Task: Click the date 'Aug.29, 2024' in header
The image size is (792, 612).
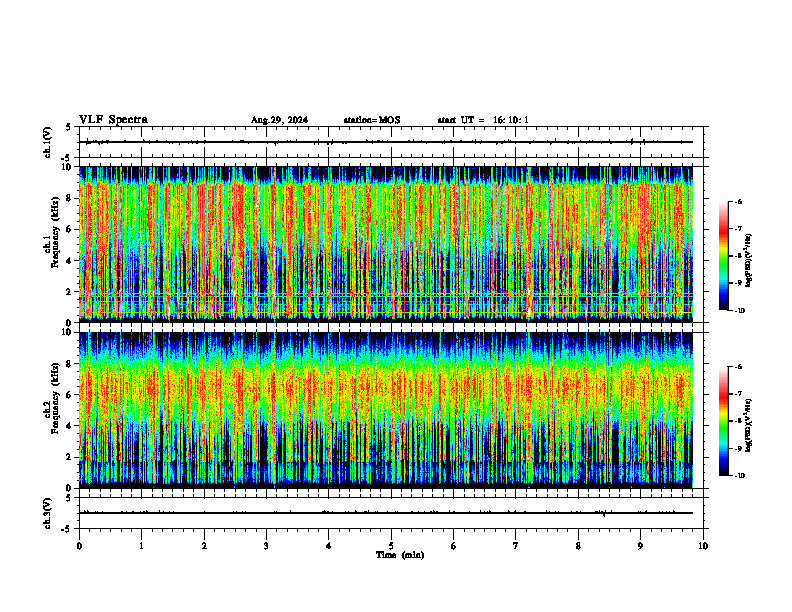Action: pyautogui.click(x=279, y=120)
